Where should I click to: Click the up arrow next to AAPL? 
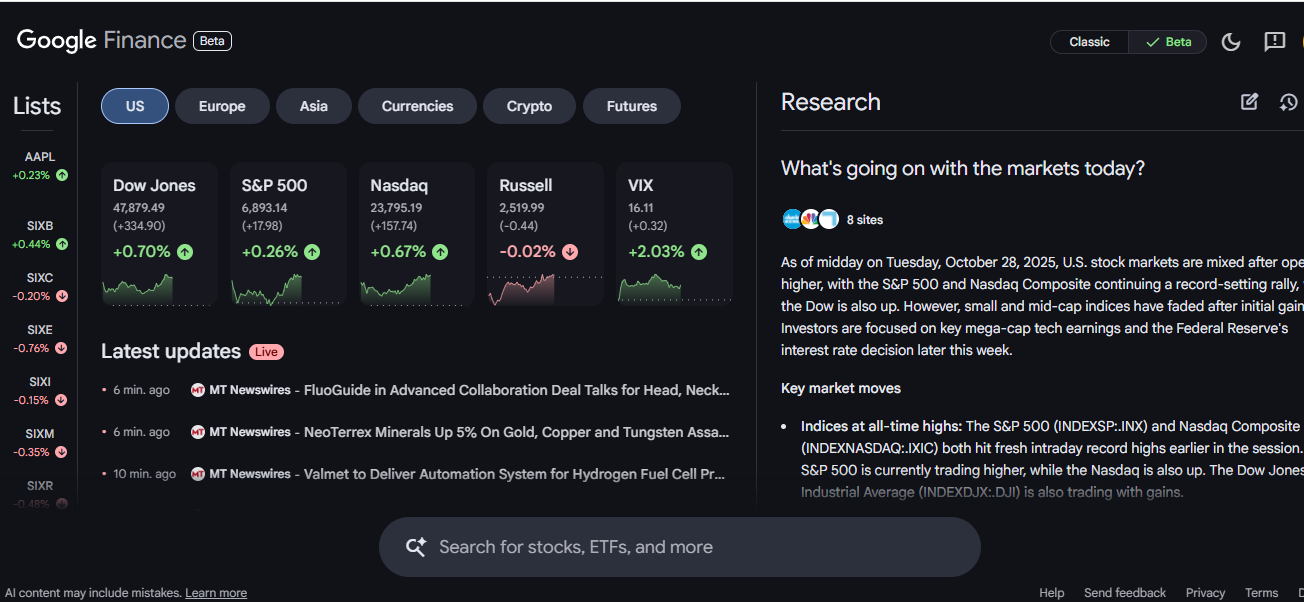62,175
